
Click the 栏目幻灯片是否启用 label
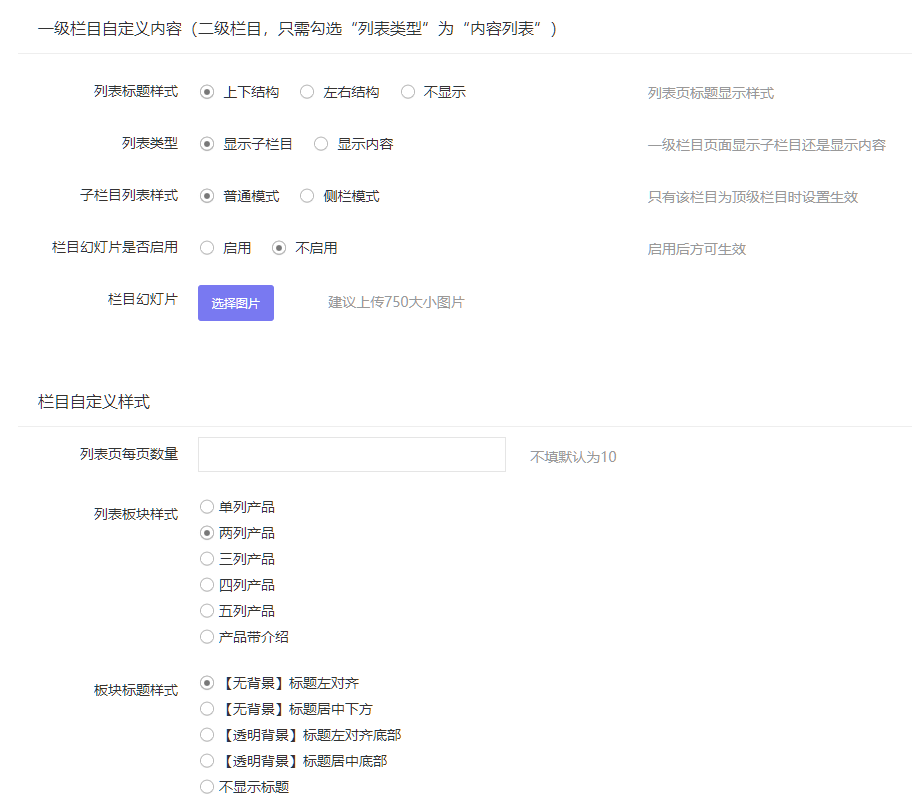tap(115, 247)
